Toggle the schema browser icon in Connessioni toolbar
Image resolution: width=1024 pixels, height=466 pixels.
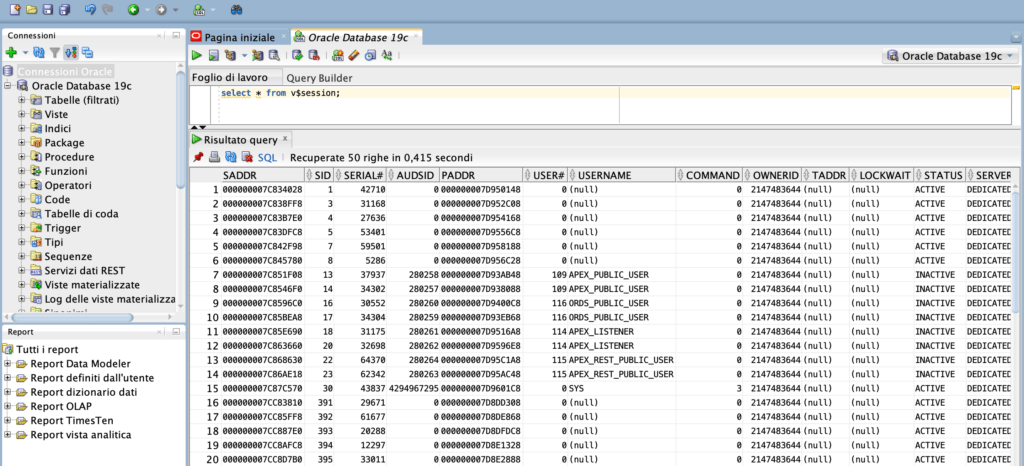[71, 53]
